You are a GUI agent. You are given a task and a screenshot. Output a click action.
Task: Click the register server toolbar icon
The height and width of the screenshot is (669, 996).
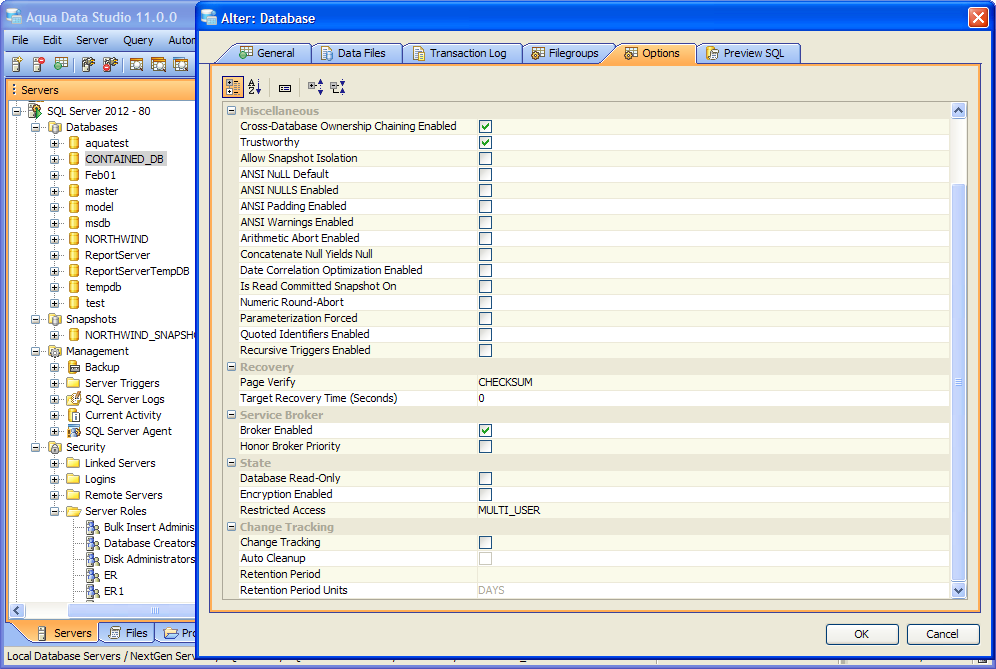17,64
